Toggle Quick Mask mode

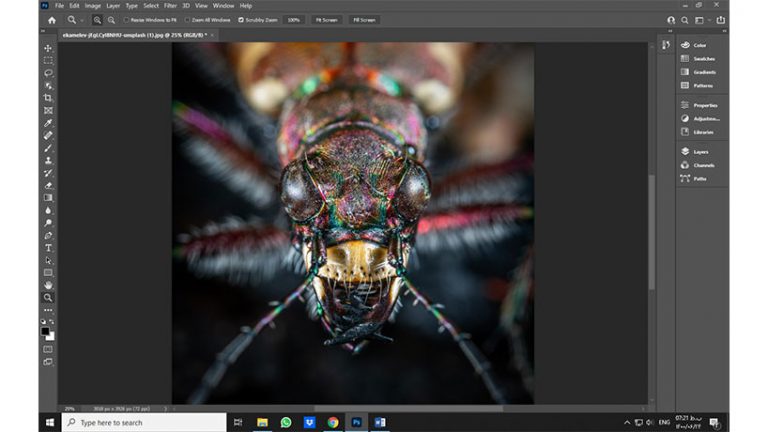coord(48,350)
